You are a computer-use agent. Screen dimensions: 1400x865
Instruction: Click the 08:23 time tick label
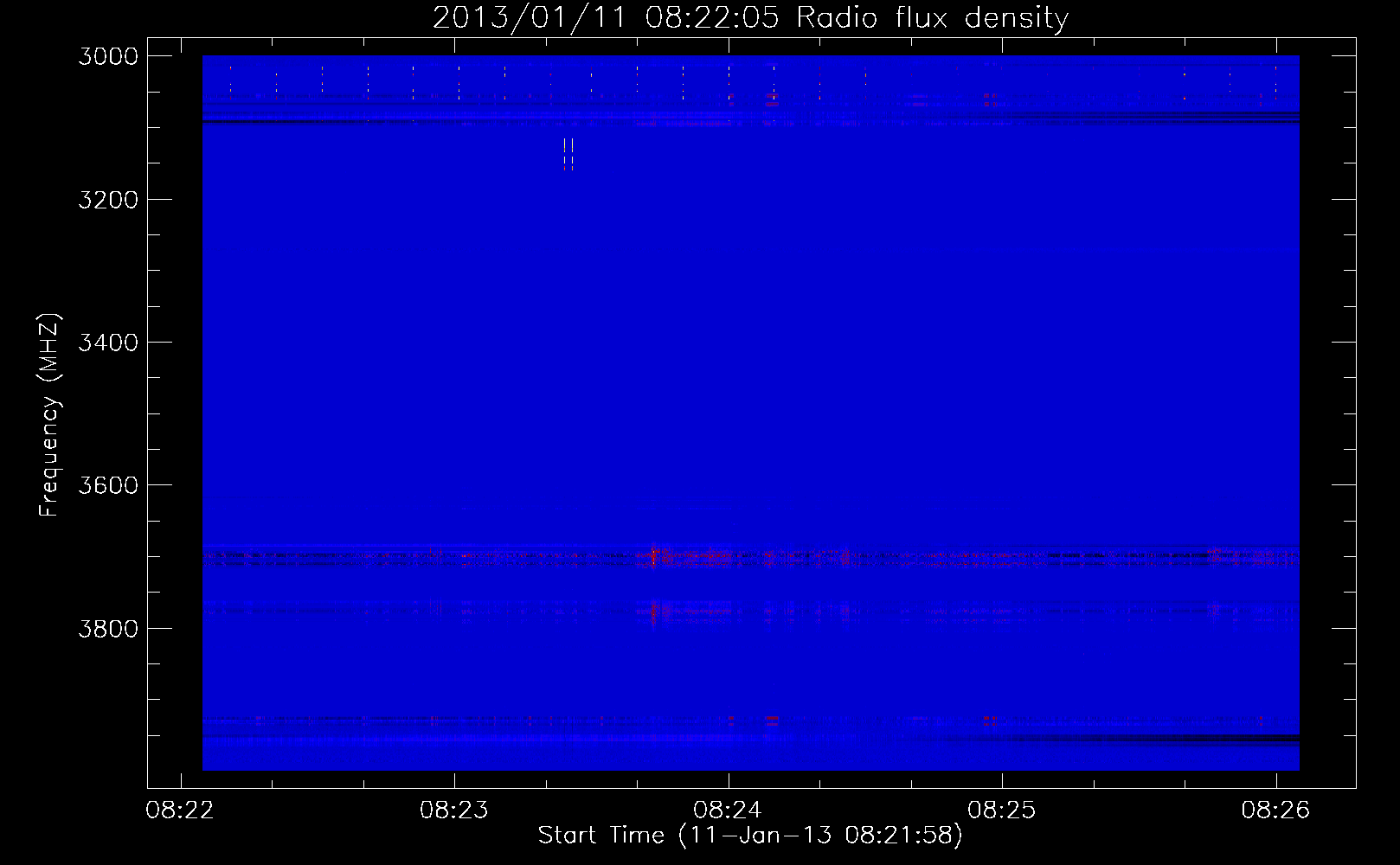pyautogui.click(x=454, y=811)
